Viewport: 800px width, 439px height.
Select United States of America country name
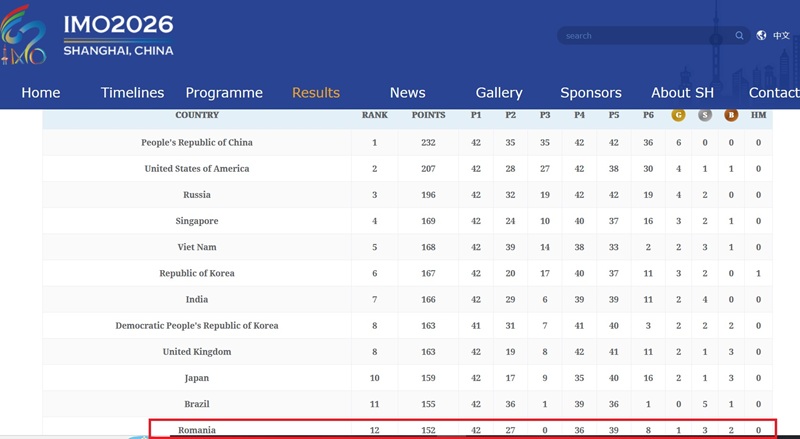[197, 168]
